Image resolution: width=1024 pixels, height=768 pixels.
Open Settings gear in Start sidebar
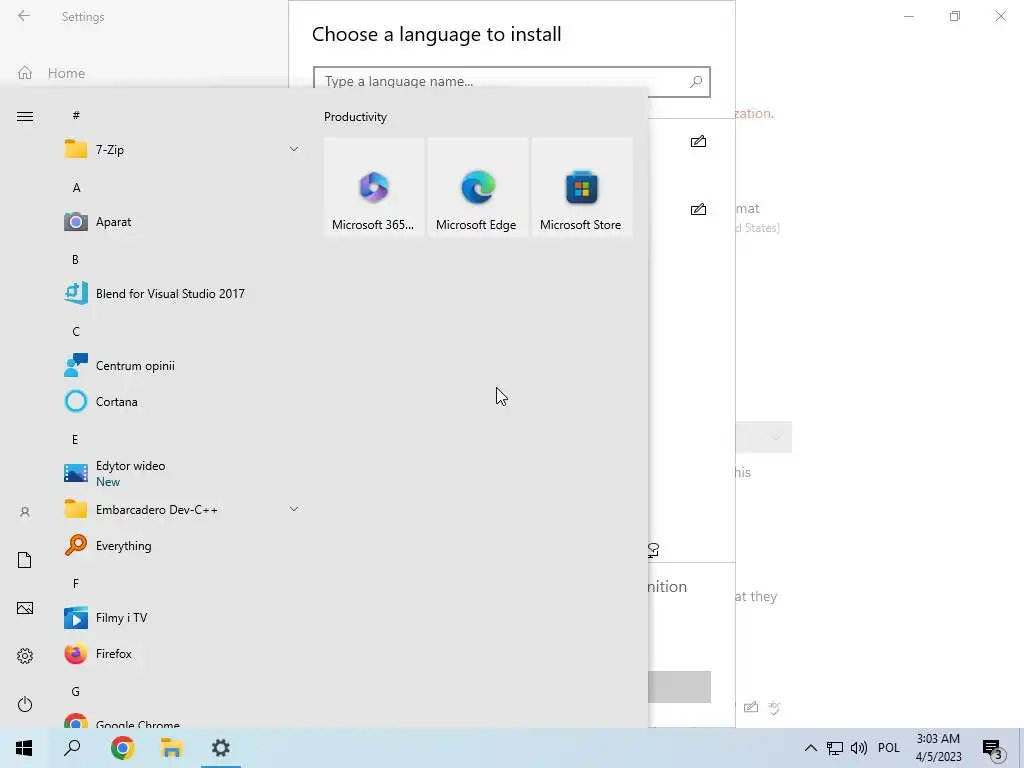click(25, 656)
